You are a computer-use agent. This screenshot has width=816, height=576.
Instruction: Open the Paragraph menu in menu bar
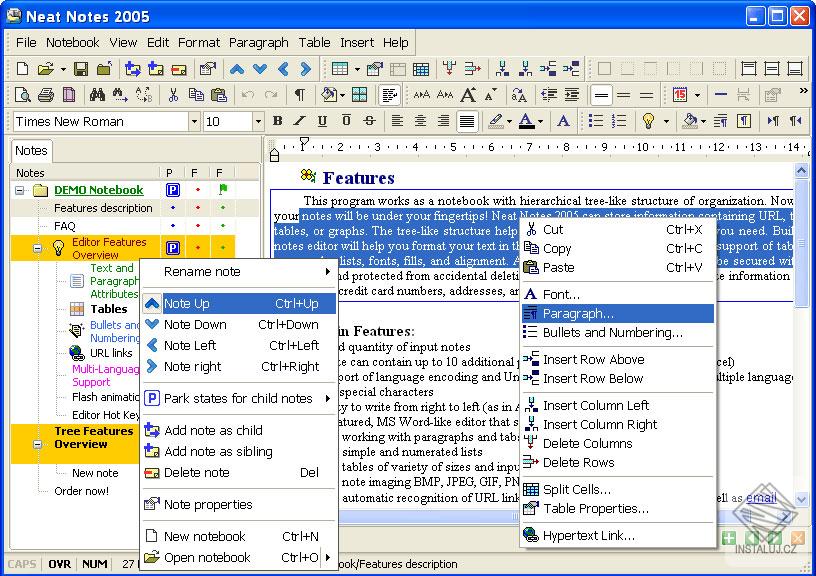click(x=258, y=42)
